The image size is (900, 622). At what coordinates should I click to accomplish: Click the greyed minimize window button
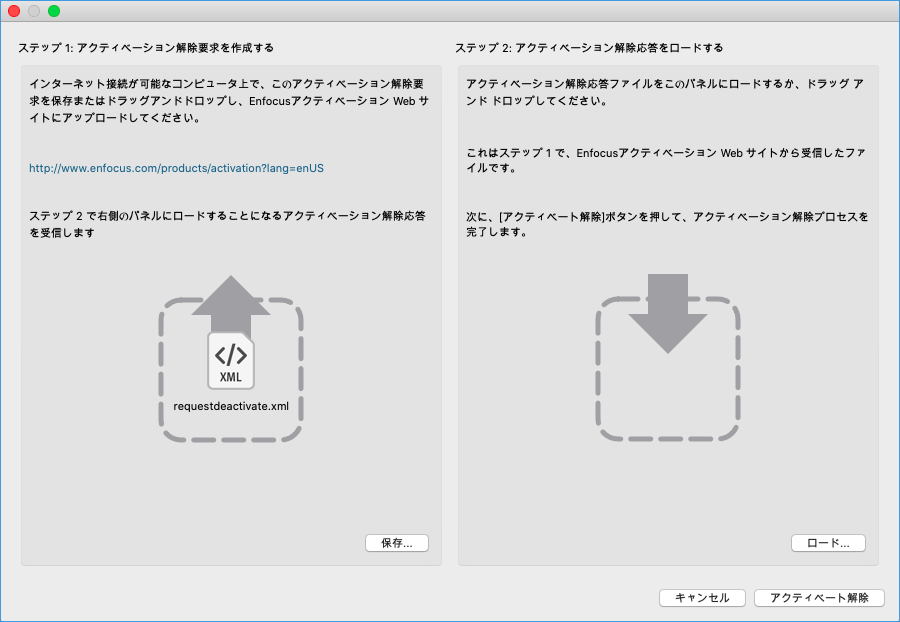point(34,11)
